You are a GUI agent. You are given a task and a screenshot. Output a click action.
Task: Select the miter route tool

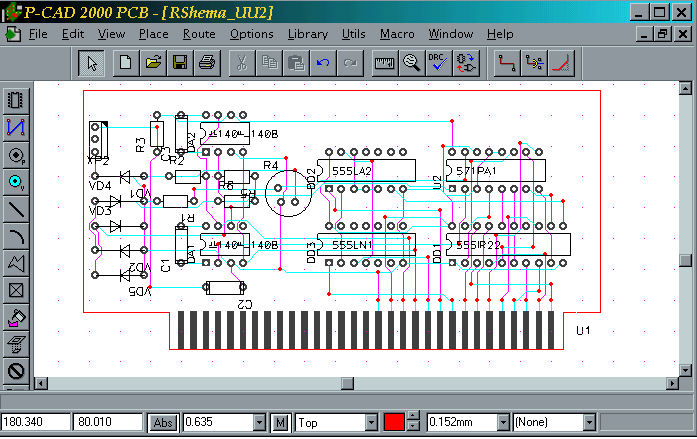(x=561, y=63)
